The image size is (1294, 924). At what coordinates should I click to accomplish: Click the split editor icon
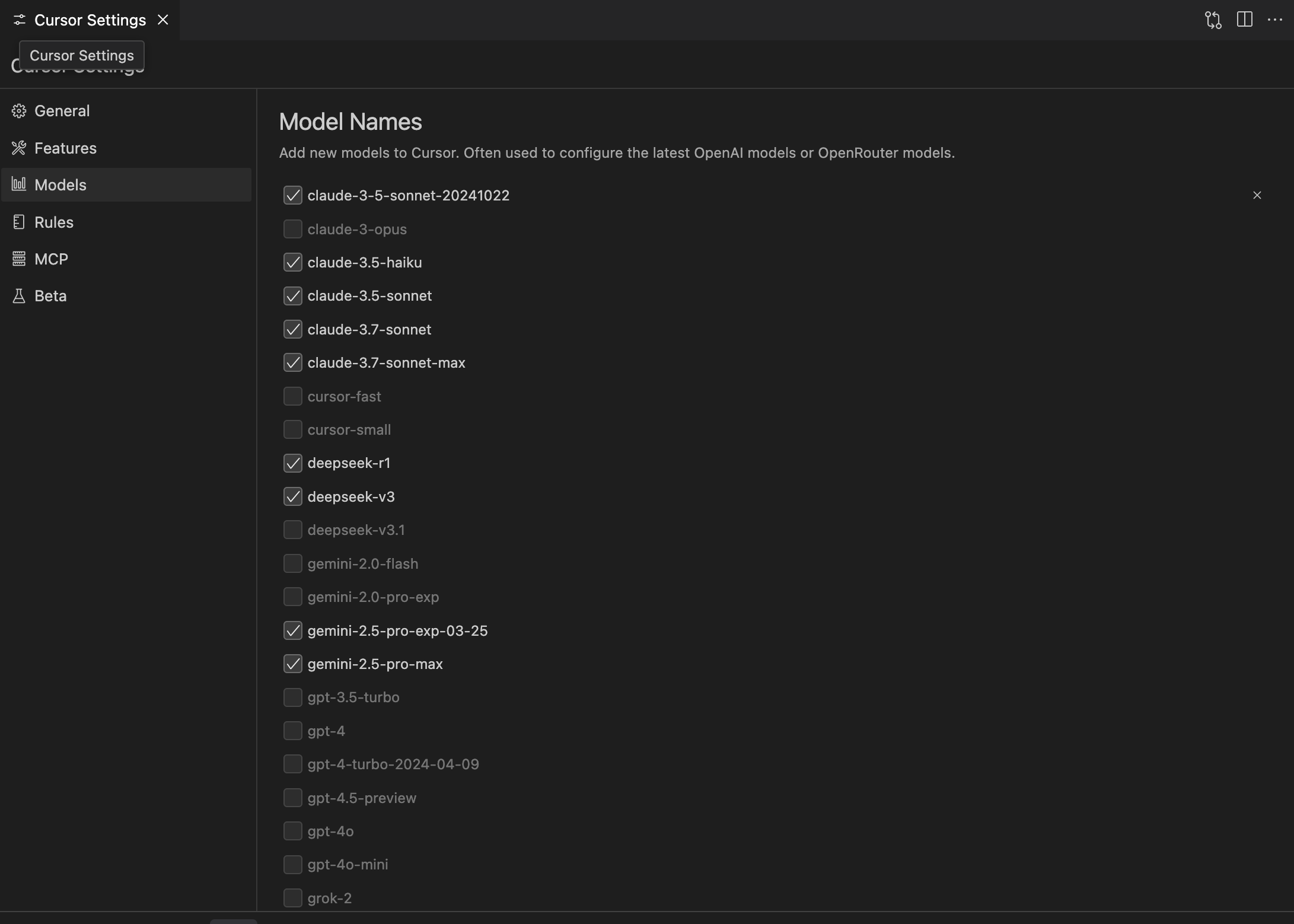point(1245,20)
